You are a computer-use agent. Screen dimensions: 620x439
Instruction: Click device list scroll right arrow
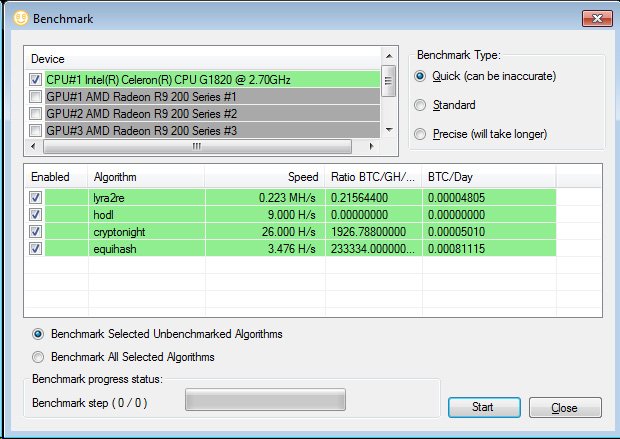tap(371, 146)
